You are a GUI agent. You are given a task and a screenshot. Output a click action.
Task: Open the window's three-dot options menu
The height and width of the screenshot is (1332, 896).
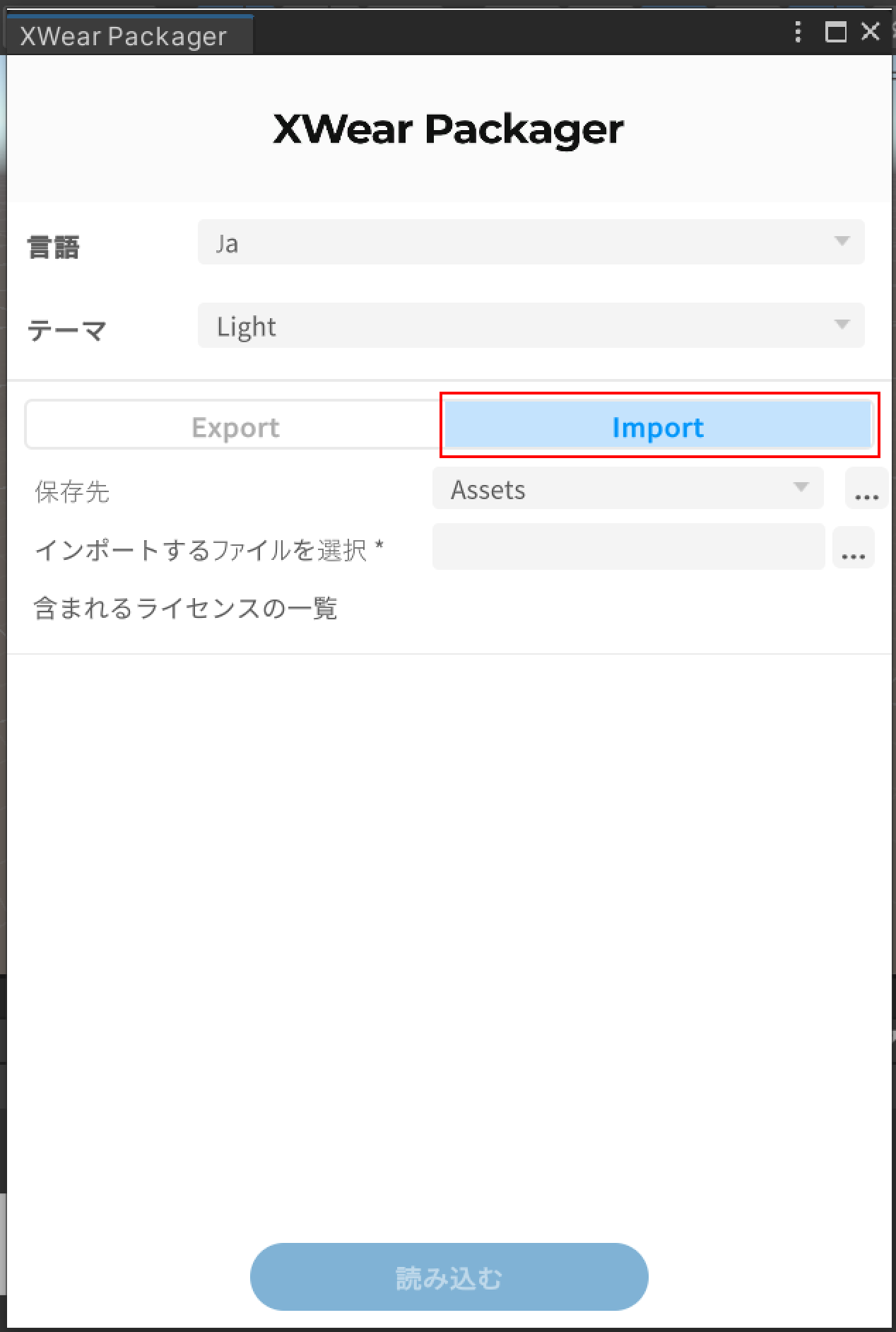[x=798, y=33]
